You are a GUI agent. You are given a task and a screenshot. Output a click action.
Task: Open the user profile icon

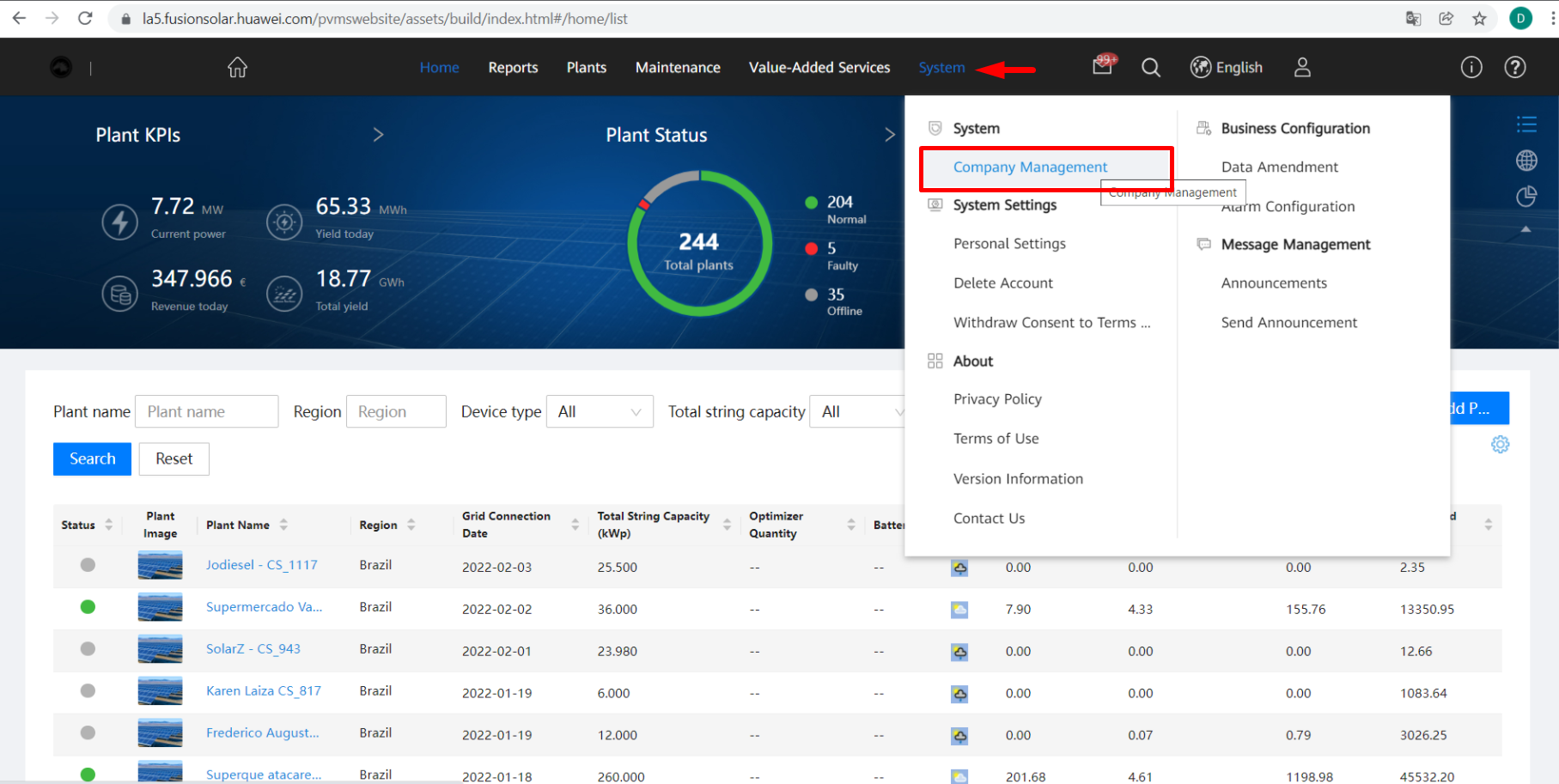point(1302,68)
